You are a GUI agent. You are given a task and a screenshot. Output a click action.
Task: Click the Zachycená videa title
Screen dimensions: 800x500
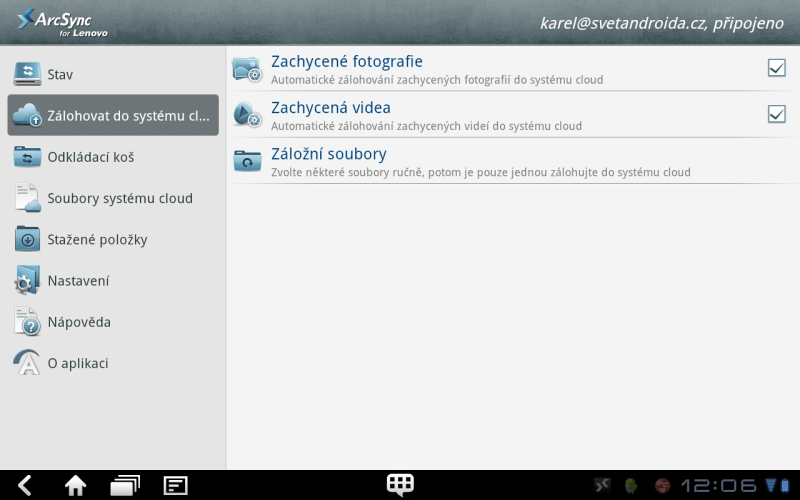[331, 108]
